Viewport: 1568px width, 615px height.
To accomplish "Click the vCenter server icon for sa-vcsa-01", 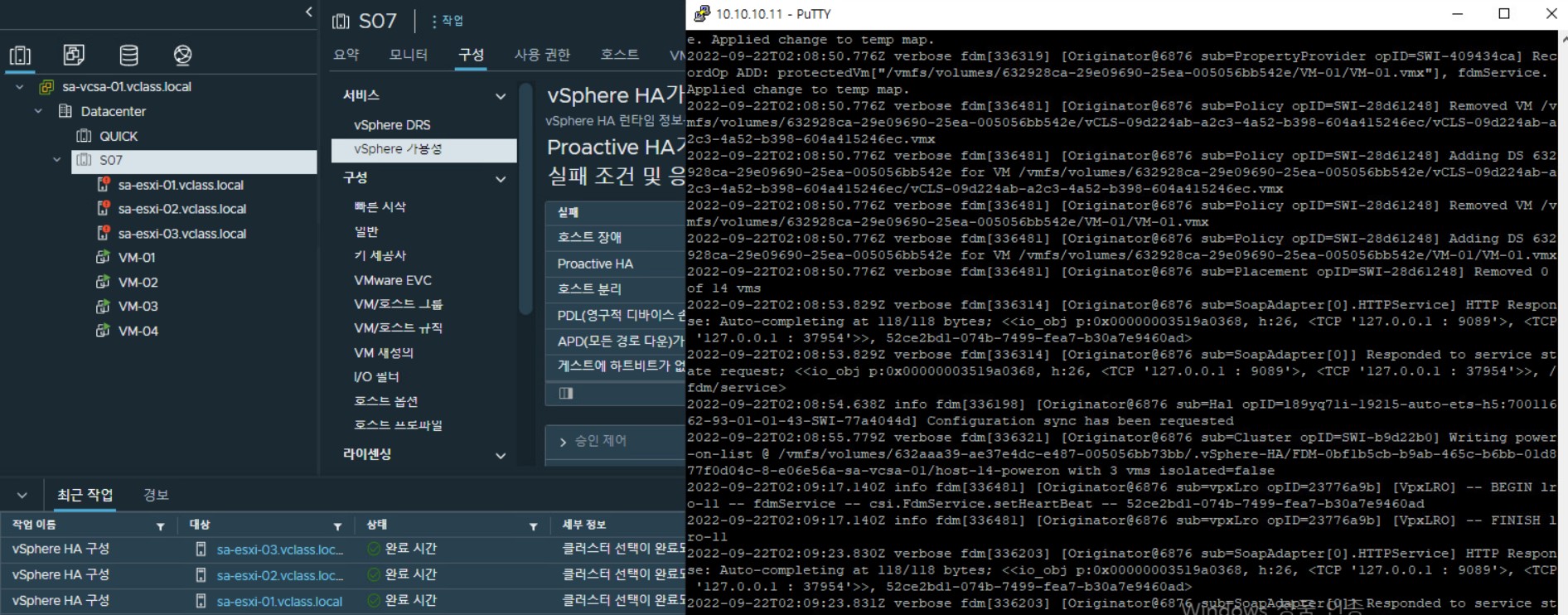I will (46, 87).
